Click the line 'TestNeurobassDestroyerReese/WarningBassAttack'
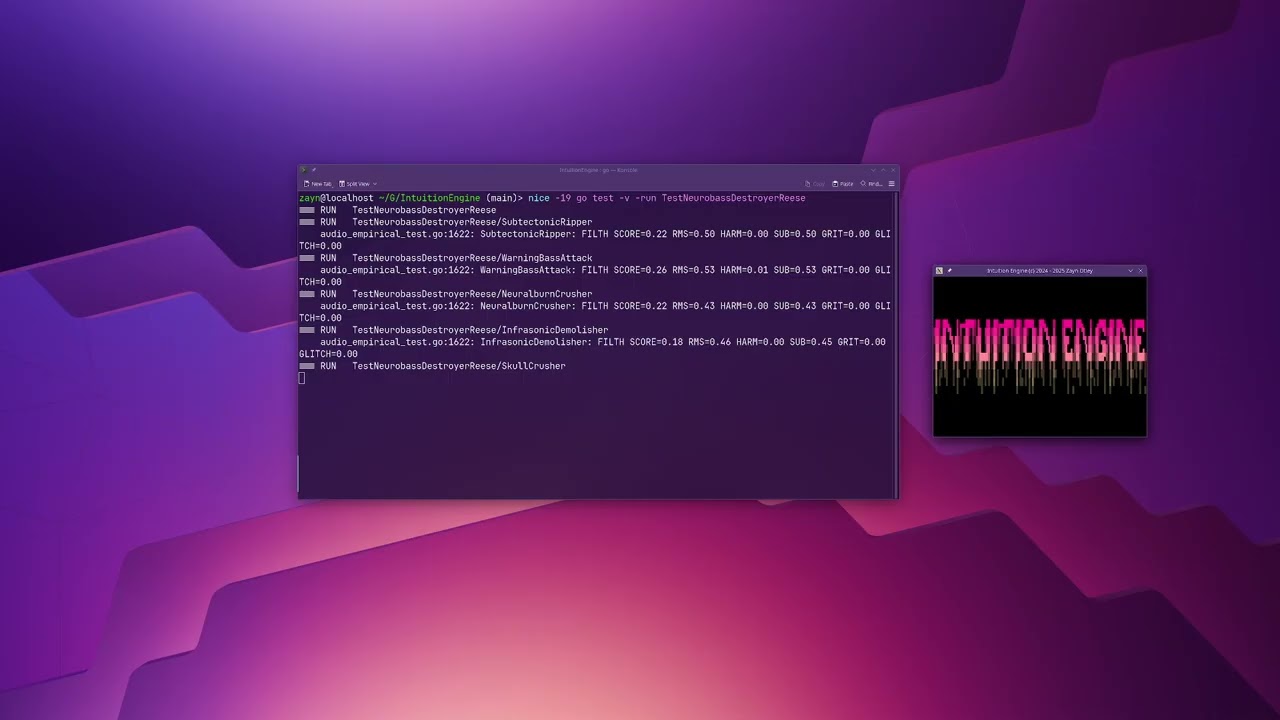 click(x=472, y=258)
